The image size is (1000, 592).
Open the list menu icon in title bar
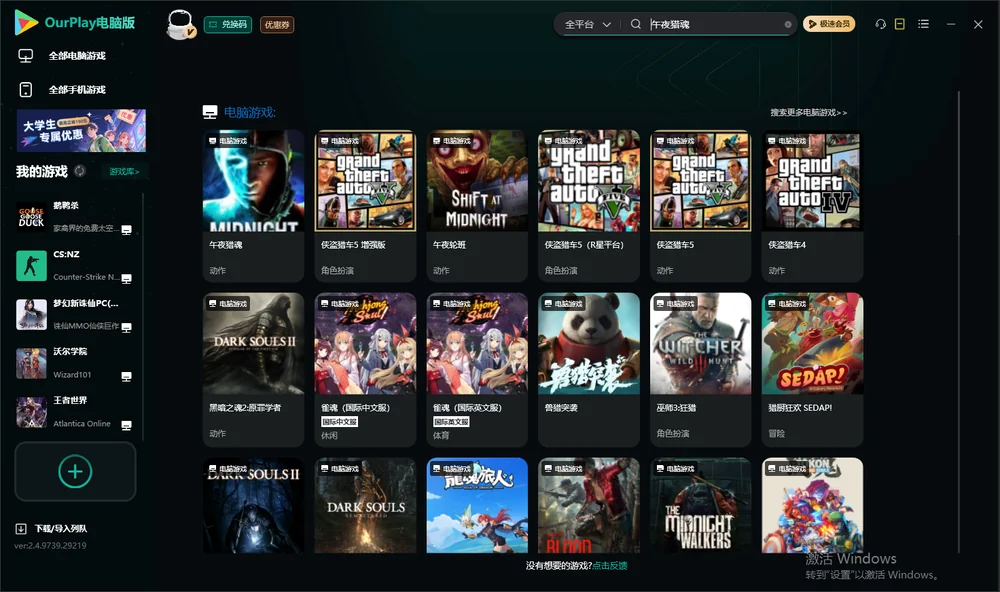(x=923, y=24)
